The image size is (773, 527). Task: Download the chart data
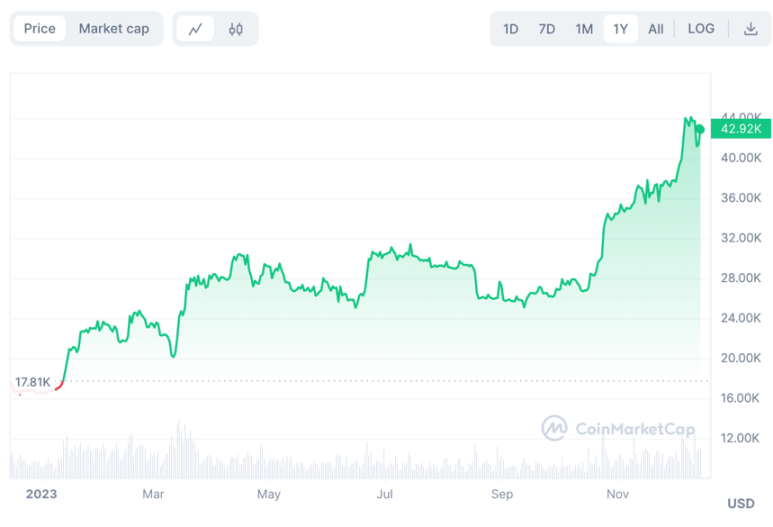[750, 29]
